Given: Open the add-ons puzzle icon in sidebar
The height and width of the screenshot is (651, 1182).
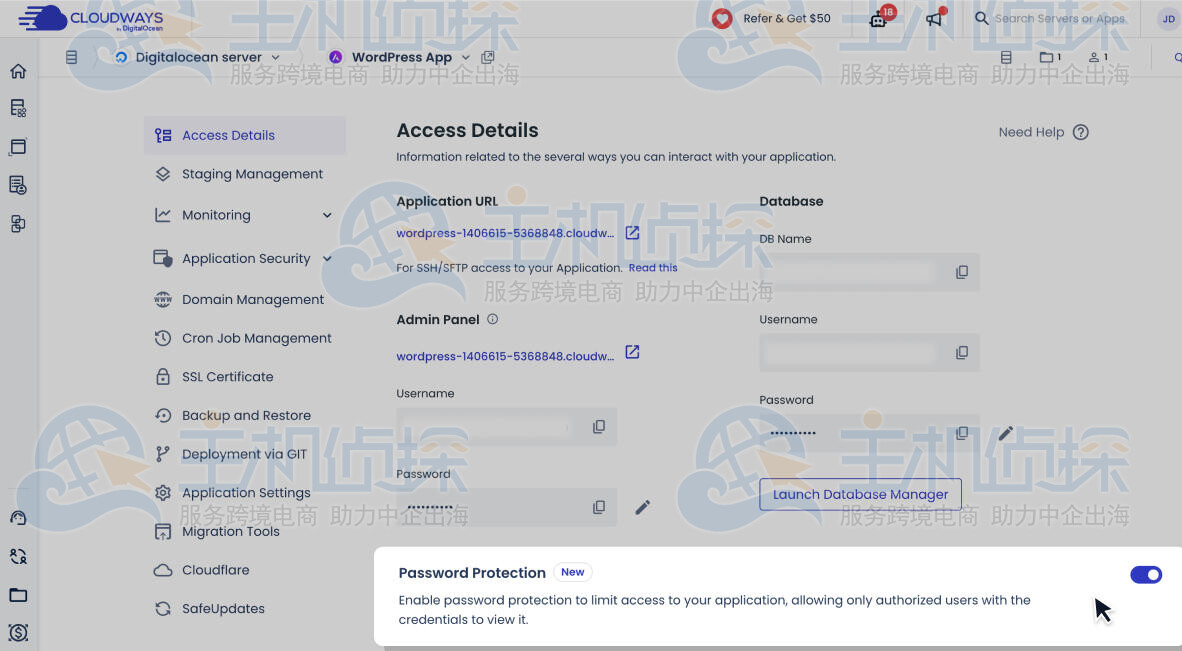Looking at the screenshot, I should pos(18,224).
